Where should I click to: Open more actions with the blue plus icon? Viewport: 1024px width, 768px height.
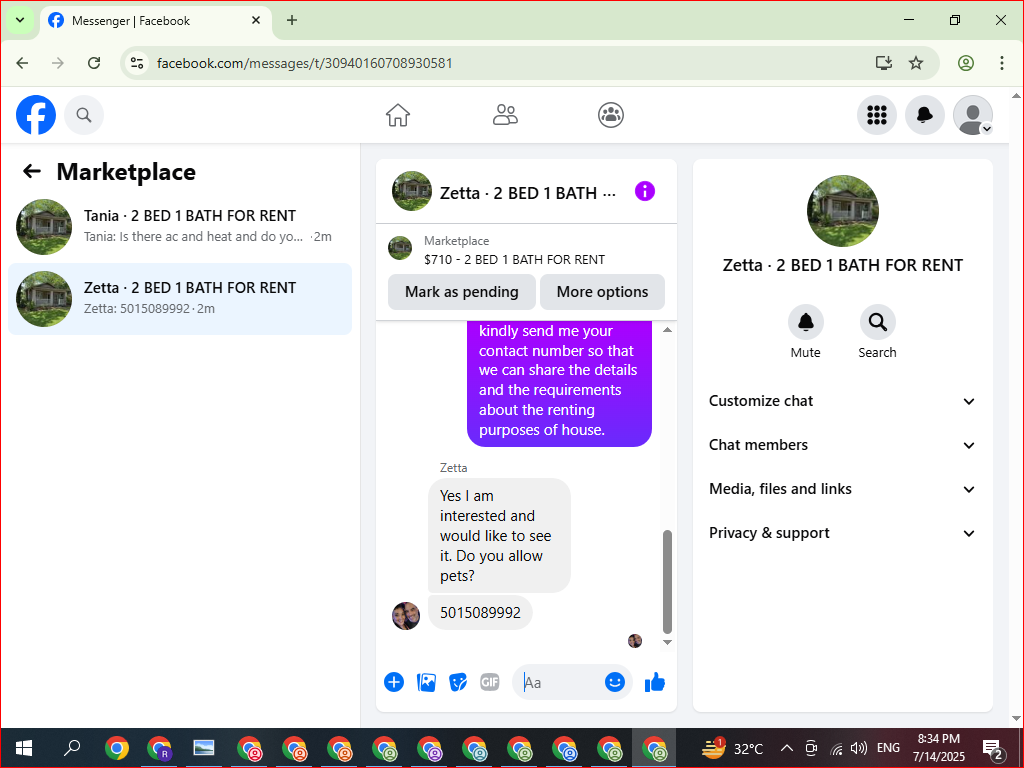pos(394,682)
